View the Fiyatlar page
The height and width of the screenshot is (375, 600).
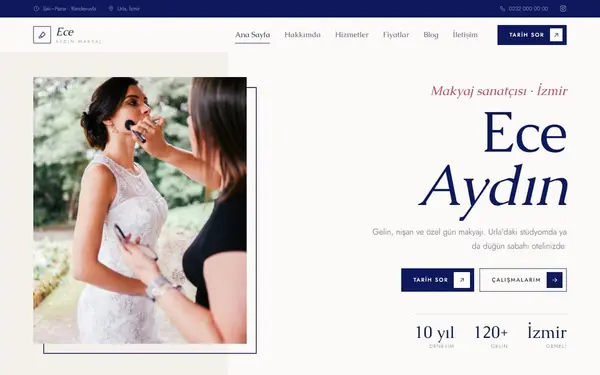tap(396, 35)
